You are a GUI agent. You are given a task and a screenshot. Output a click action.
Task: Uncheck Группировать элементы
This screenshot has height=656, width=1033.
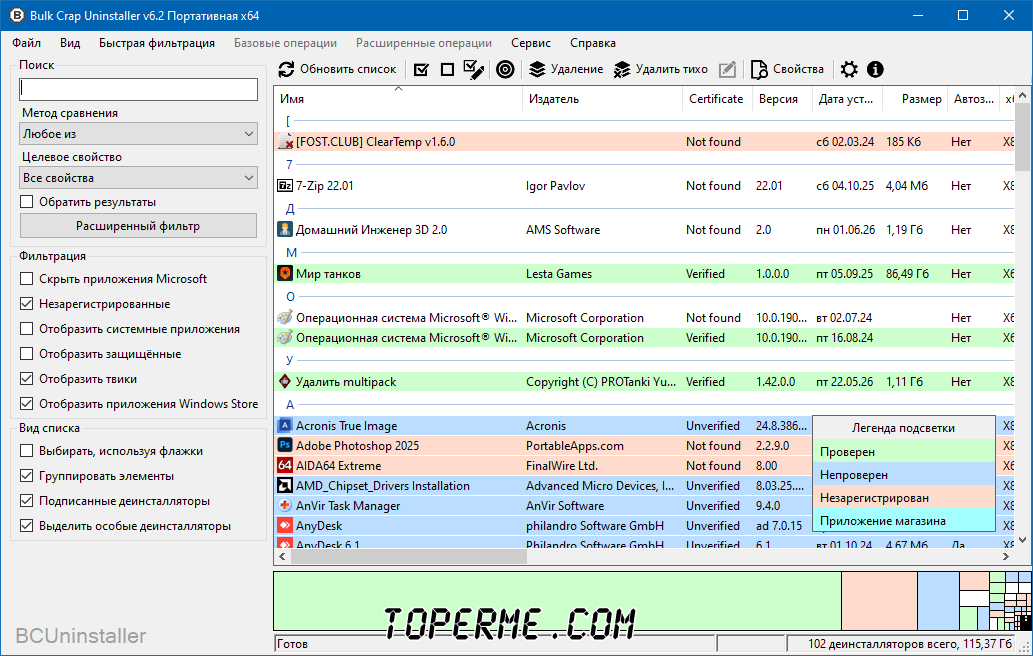pos(26,476)
